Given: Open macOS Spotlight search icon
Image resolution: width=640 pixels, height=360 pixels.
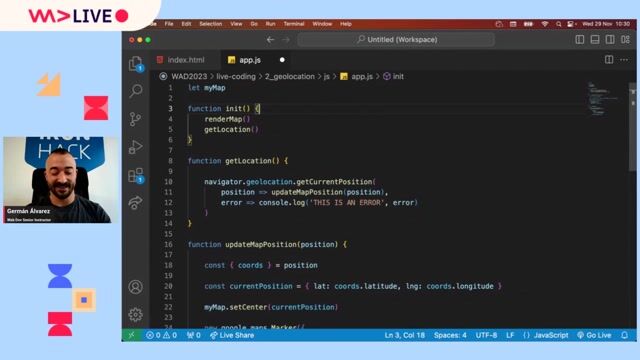Looking at the screenshot, I should pyautogui.click(x=558, y=24).
